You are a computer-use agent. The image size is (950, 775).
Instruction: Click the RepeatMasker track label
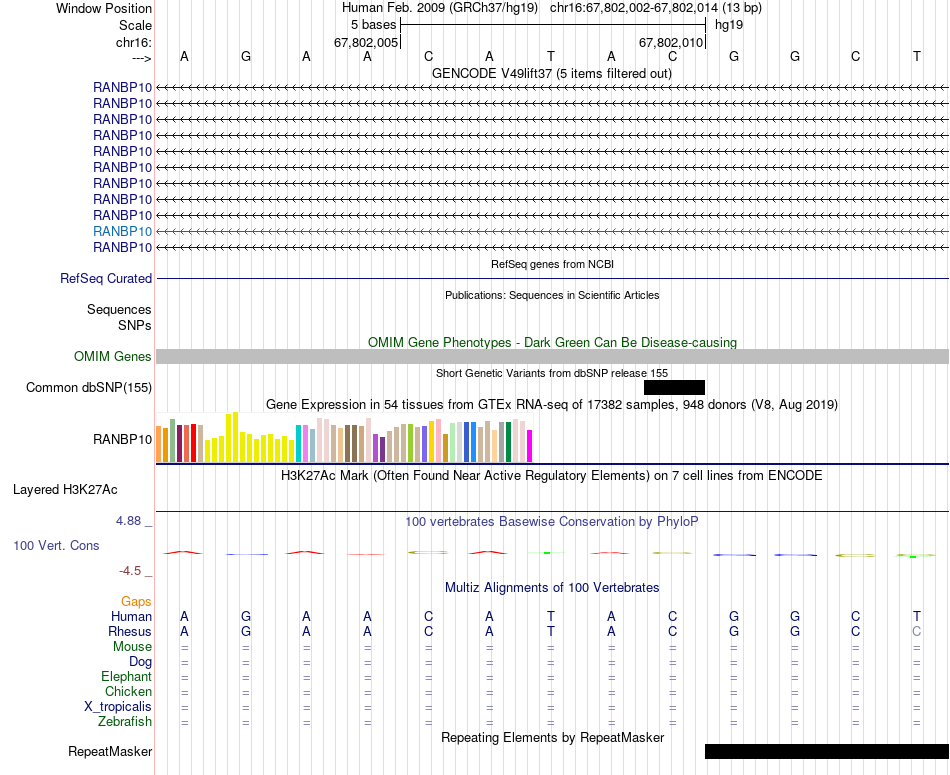click(110, 751)
